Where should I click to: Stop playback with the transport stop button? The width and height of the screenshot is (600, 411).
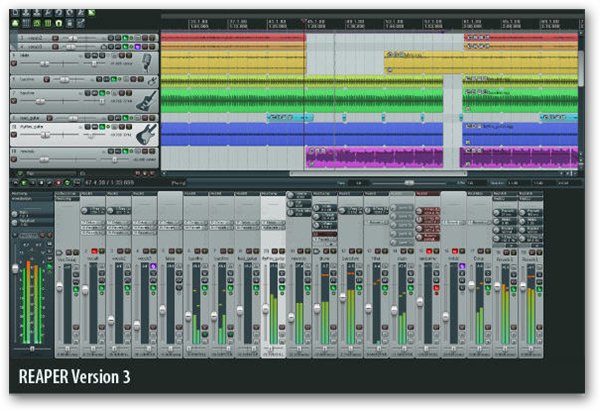click(41, 183)
